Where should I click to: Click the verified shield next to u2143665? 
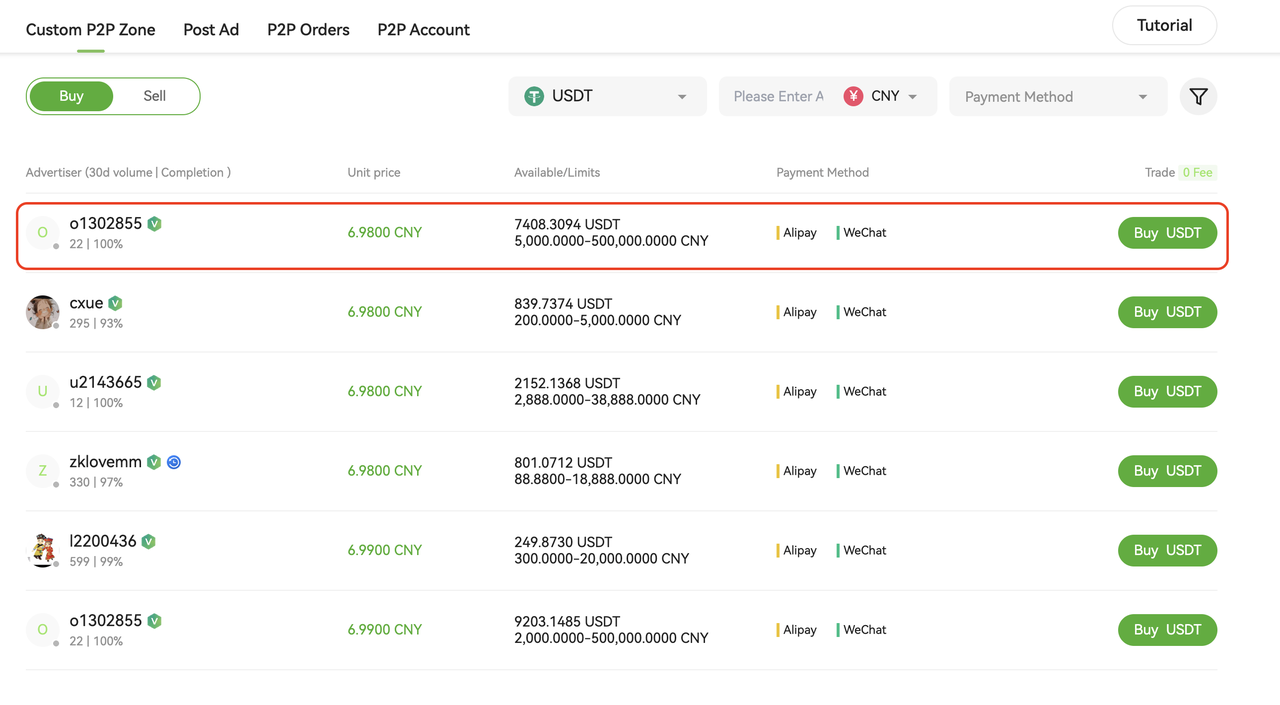point(154,383)
